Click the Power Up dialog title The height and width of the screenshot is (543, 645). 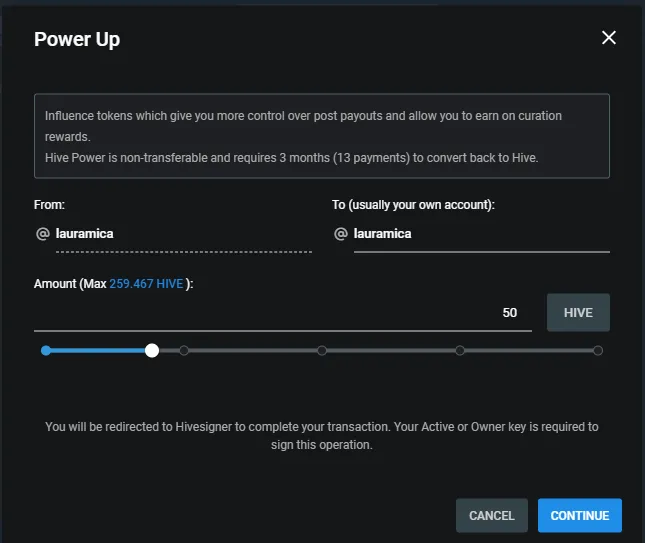coord(77,39)
